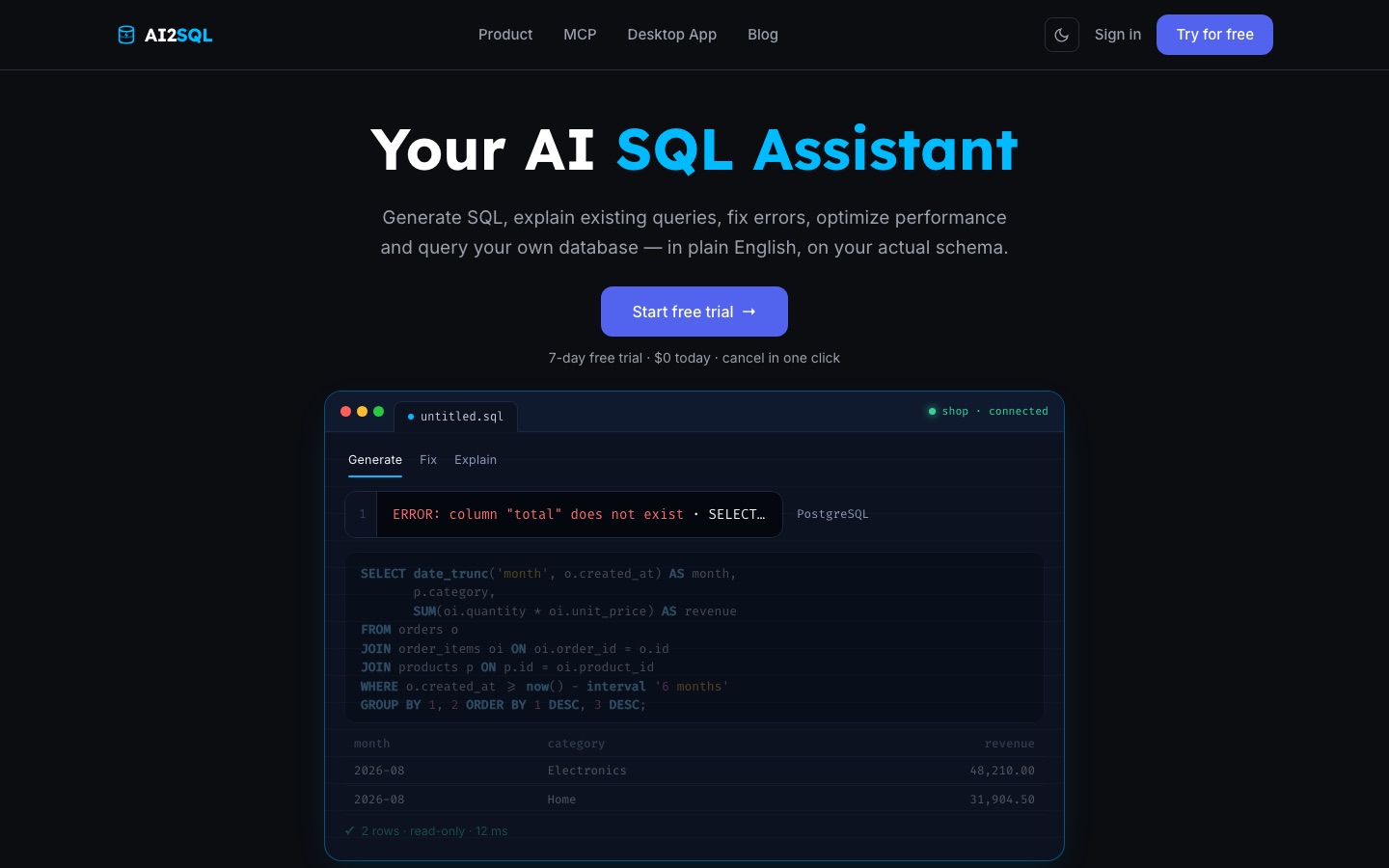Select the Home category cell
This screenshot has width=1389, height=868.
pos(561,800)
